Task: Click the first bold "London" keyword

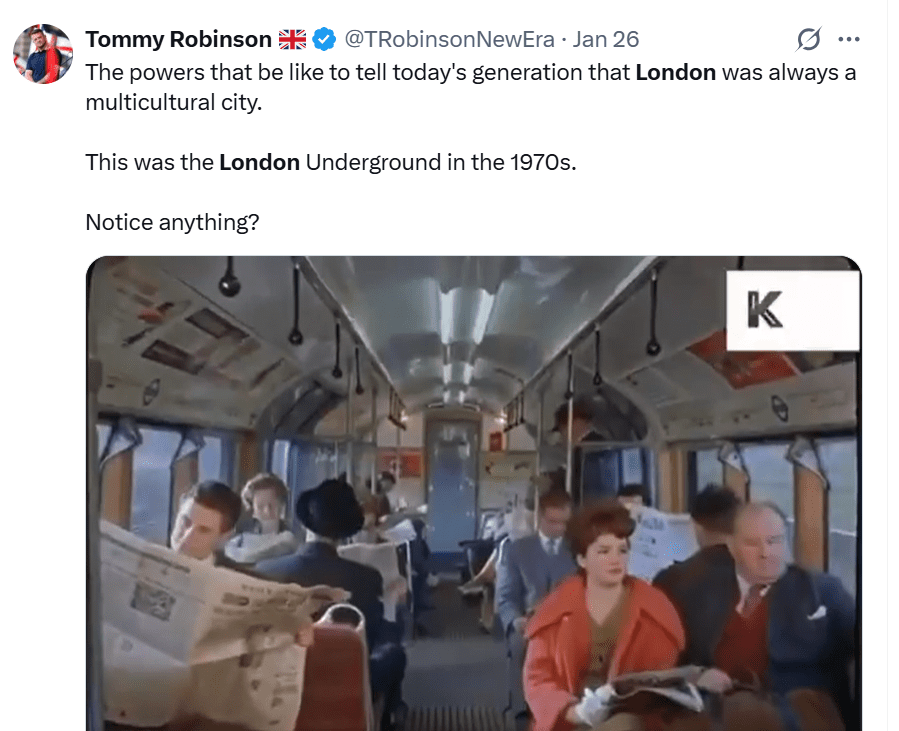Action: point(675,73)
